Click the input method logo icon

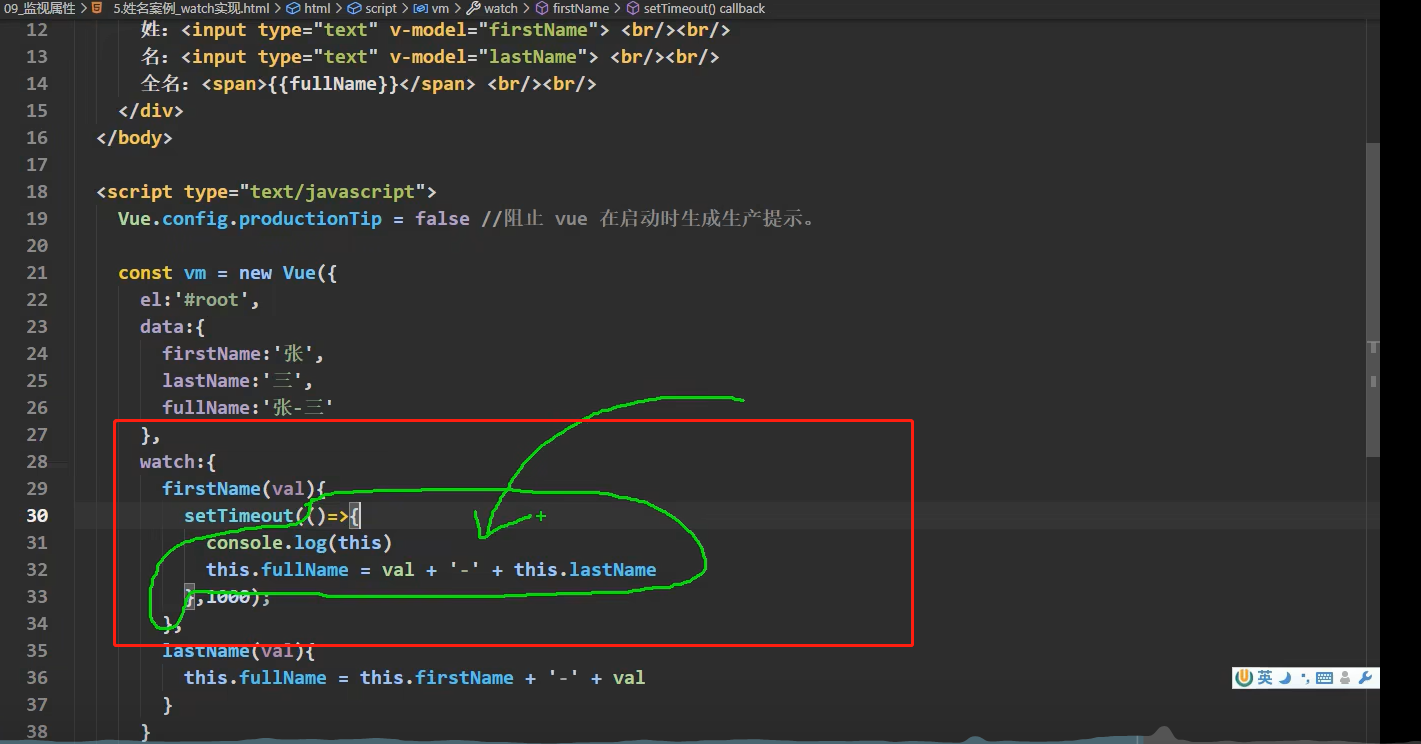(x=1244, y=678)
